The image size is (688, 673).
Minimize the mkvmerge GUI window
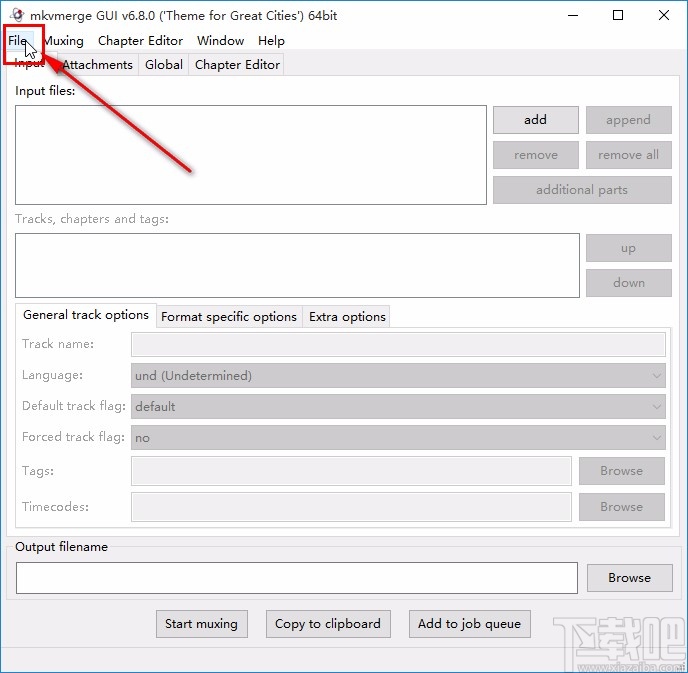click(x=573, y=15)
